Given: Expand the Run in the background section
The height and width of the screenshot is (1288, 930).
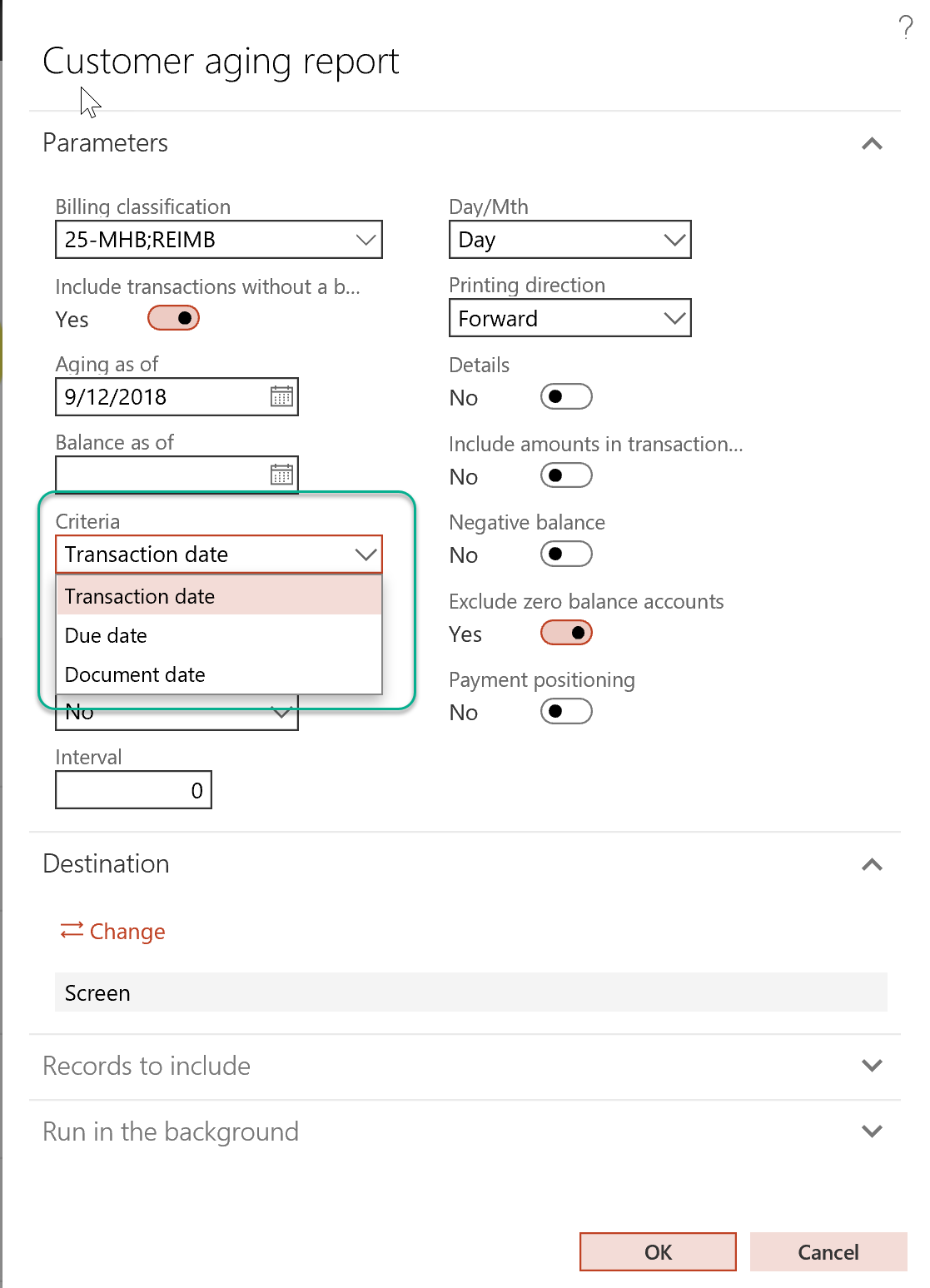Looking at the screenshot, I should [872, 1131].
